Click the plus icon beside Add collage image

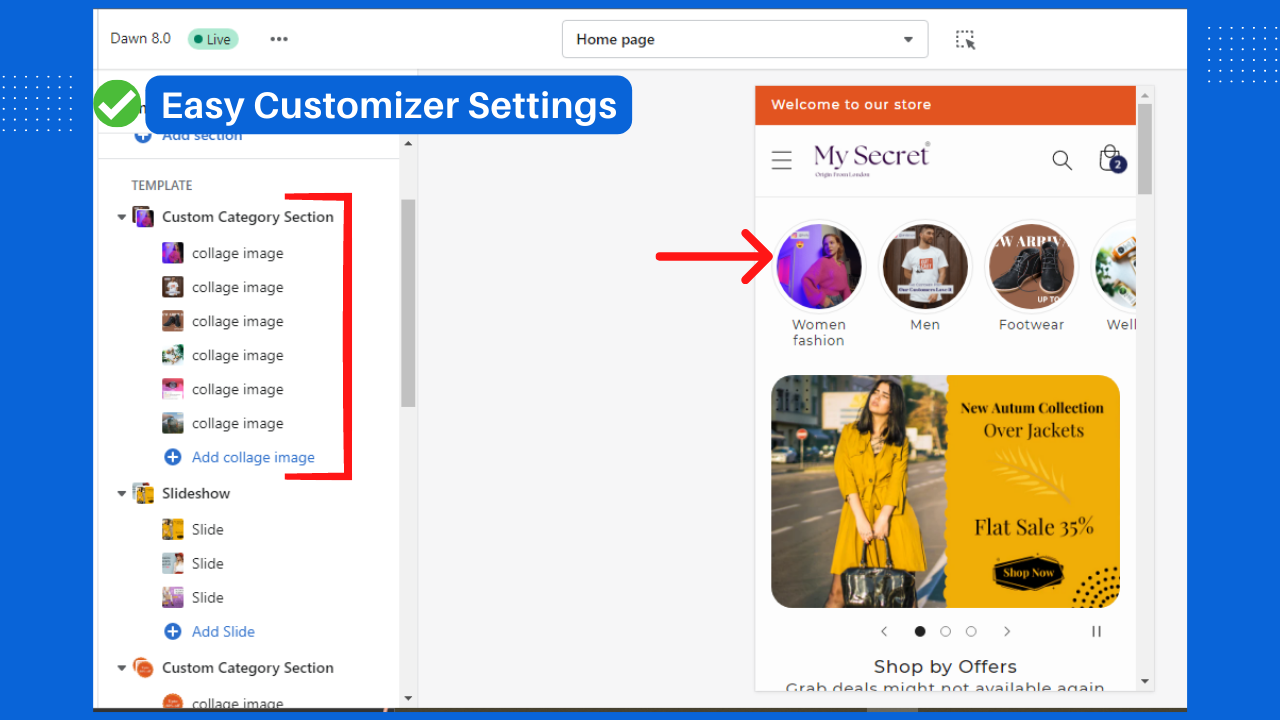point(172,457)
